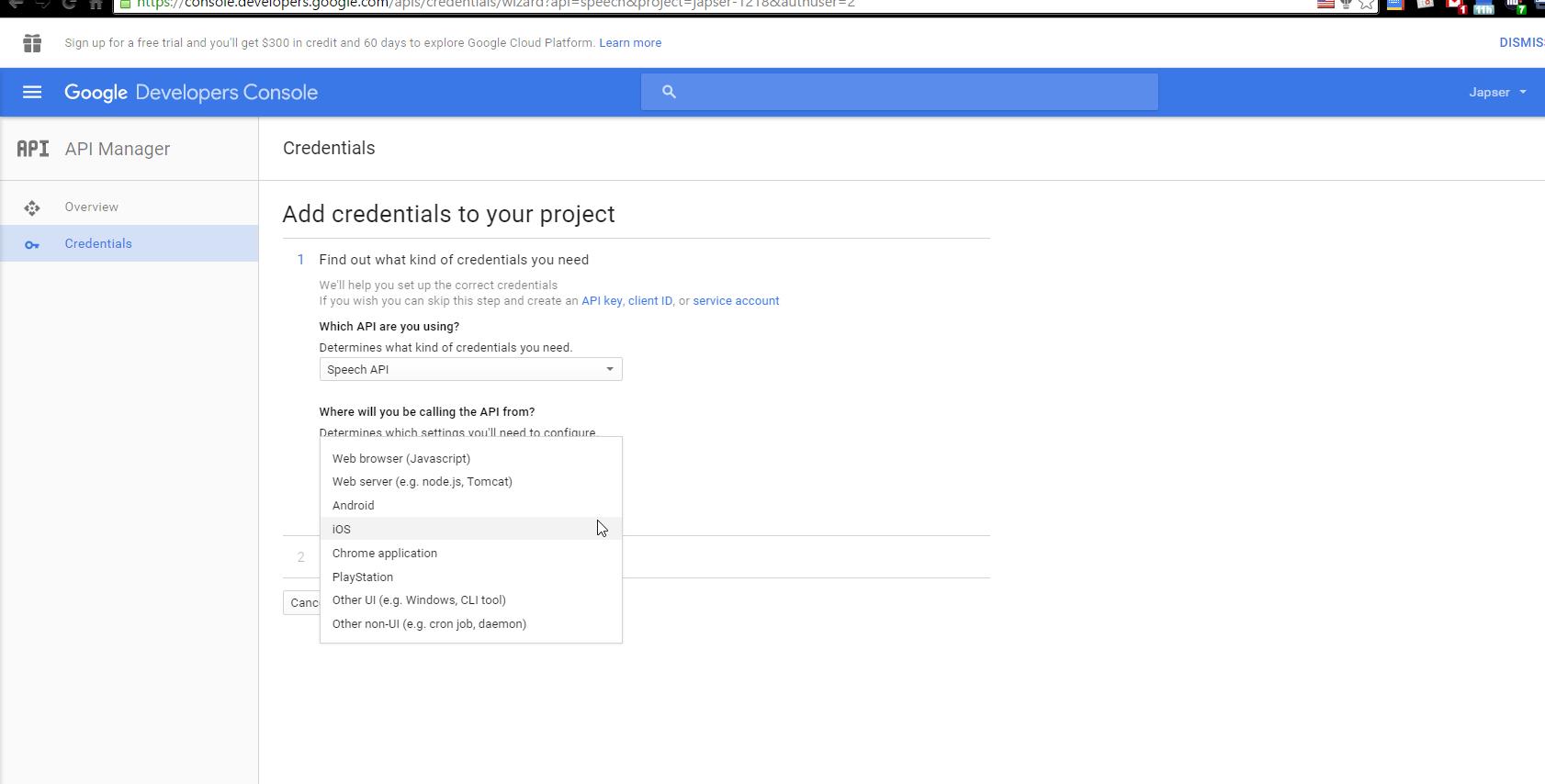Click the browser home icon
This screenshot has width=1545, height=784.
click(x=96, y=4)
